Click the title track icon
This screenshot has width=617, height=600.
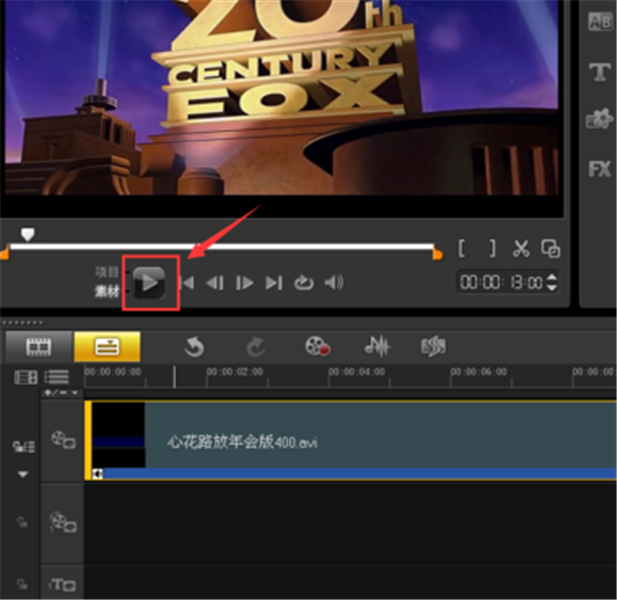[x=62, y=585]
